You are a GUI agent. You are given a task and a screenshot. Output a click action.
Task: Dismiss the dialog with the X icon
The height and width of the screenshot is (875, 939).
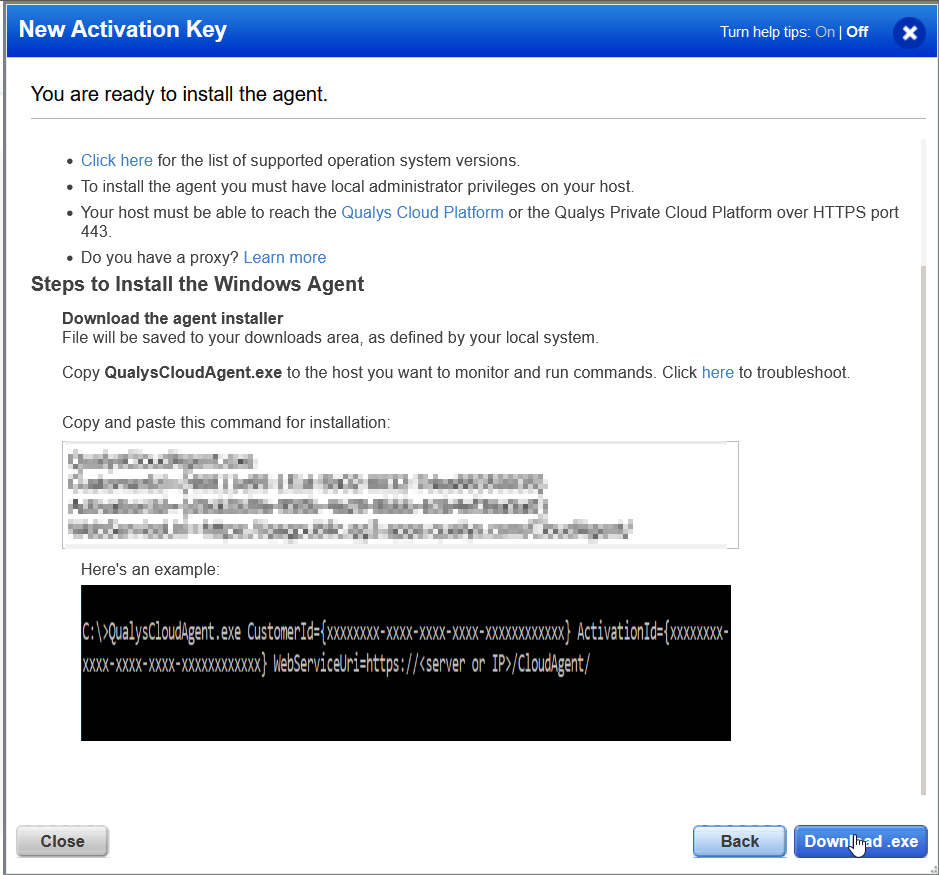(x=909, y=31)
